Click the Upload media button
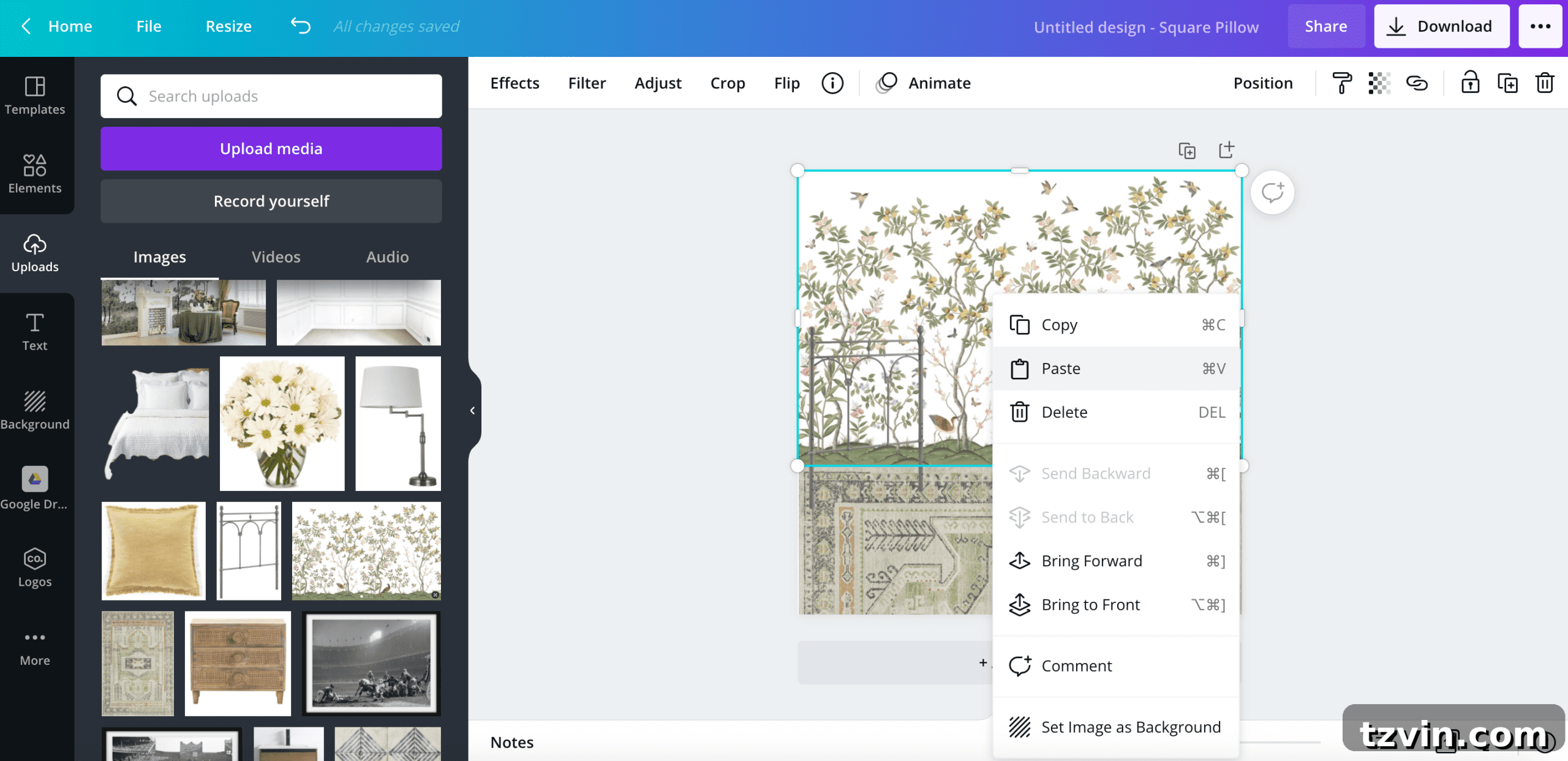 (271, 149)
